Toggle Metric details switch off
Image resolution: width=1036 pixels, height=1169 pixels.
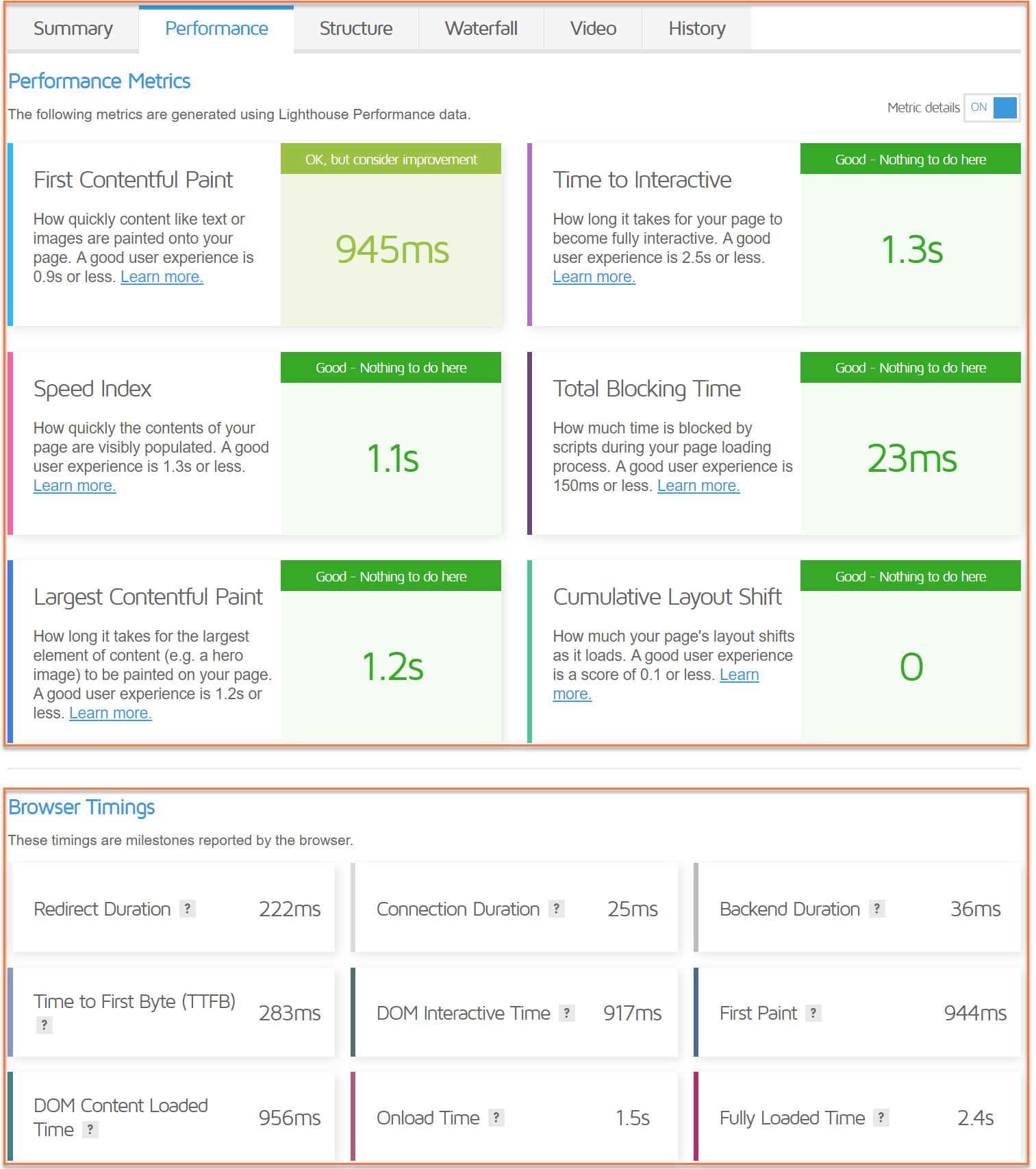(992, 108)
